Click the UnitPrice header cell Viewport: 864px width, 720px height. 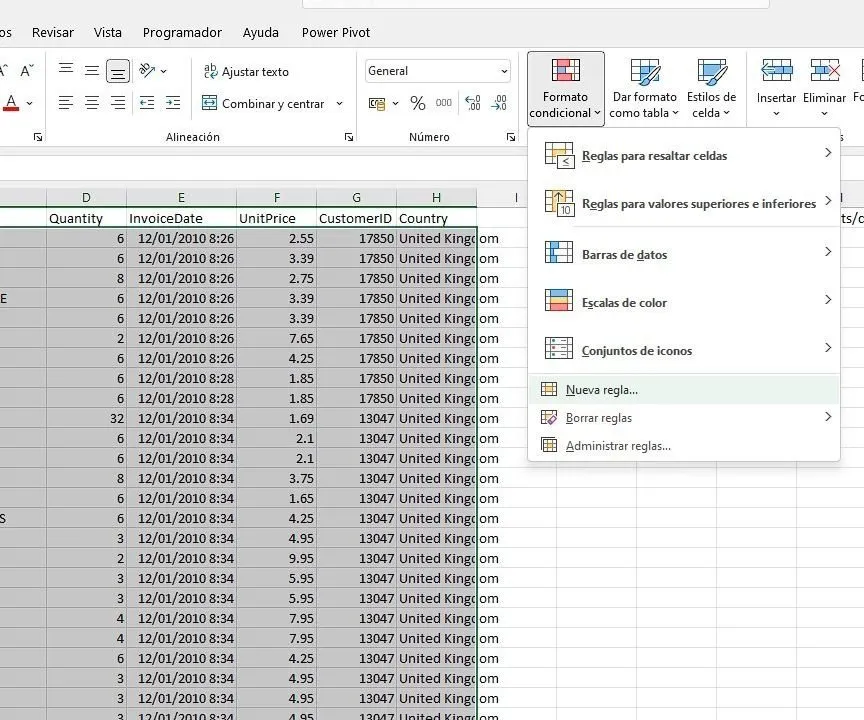point(277,218)
